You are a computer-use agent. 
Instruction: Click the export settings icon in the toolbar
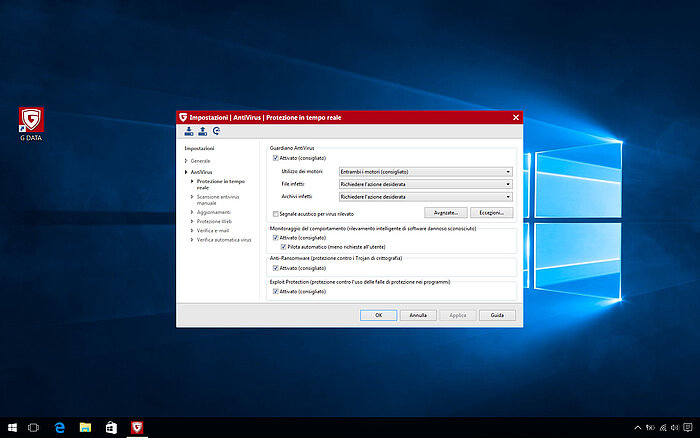coord(203,131)
